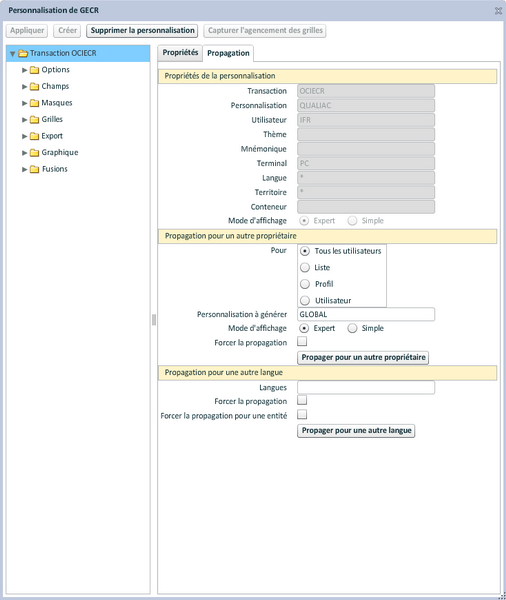Select the Profil radio option
506x600 pixels.
305,284
